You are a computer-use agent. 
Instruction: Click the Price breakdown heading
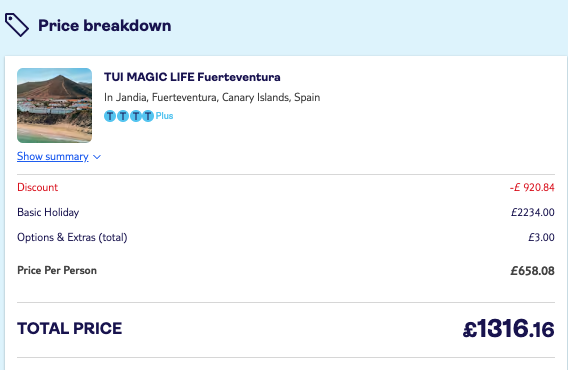point(105,25)
